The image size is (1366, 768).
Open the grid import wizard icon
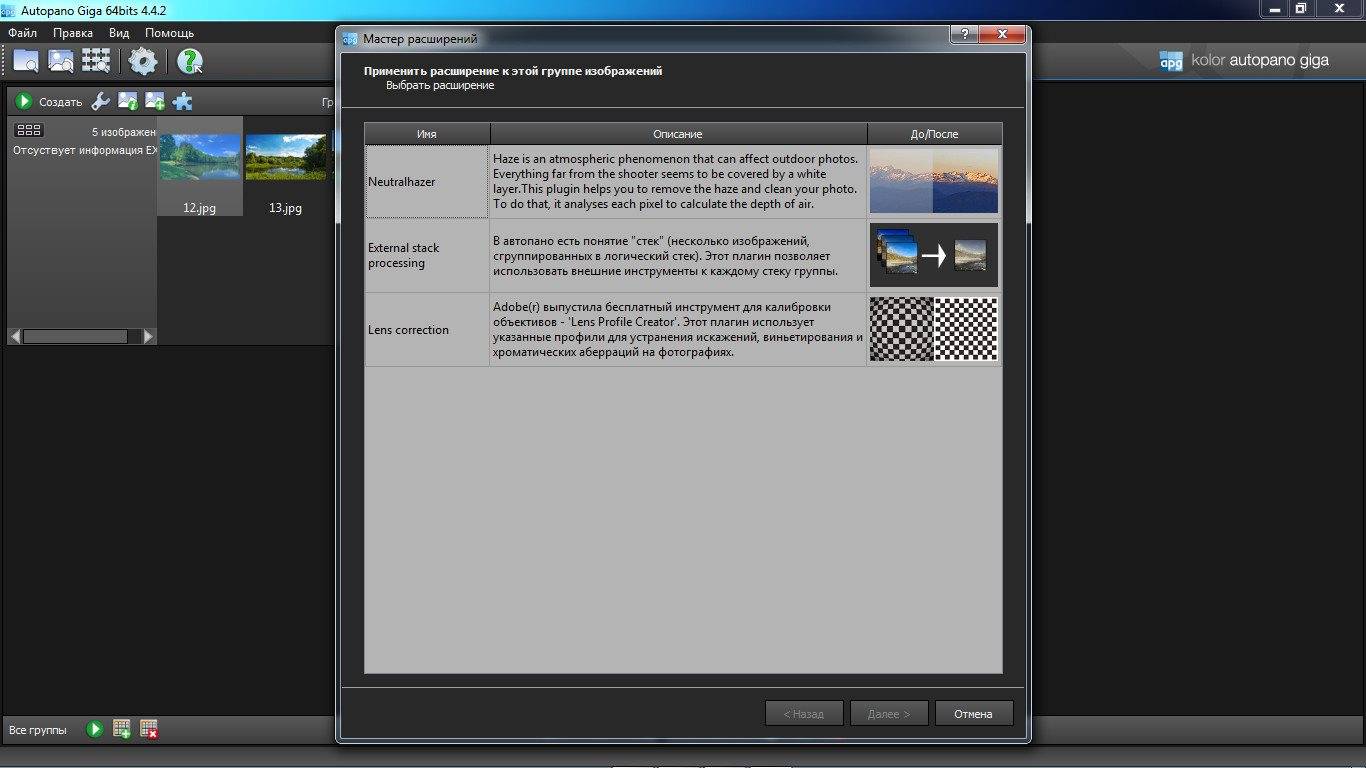(96, 62)
